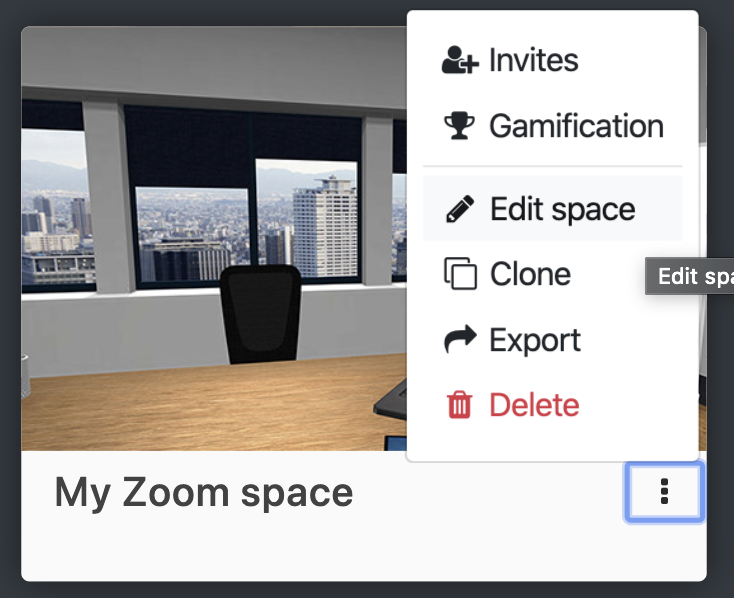Click the red Delete text

534,405
